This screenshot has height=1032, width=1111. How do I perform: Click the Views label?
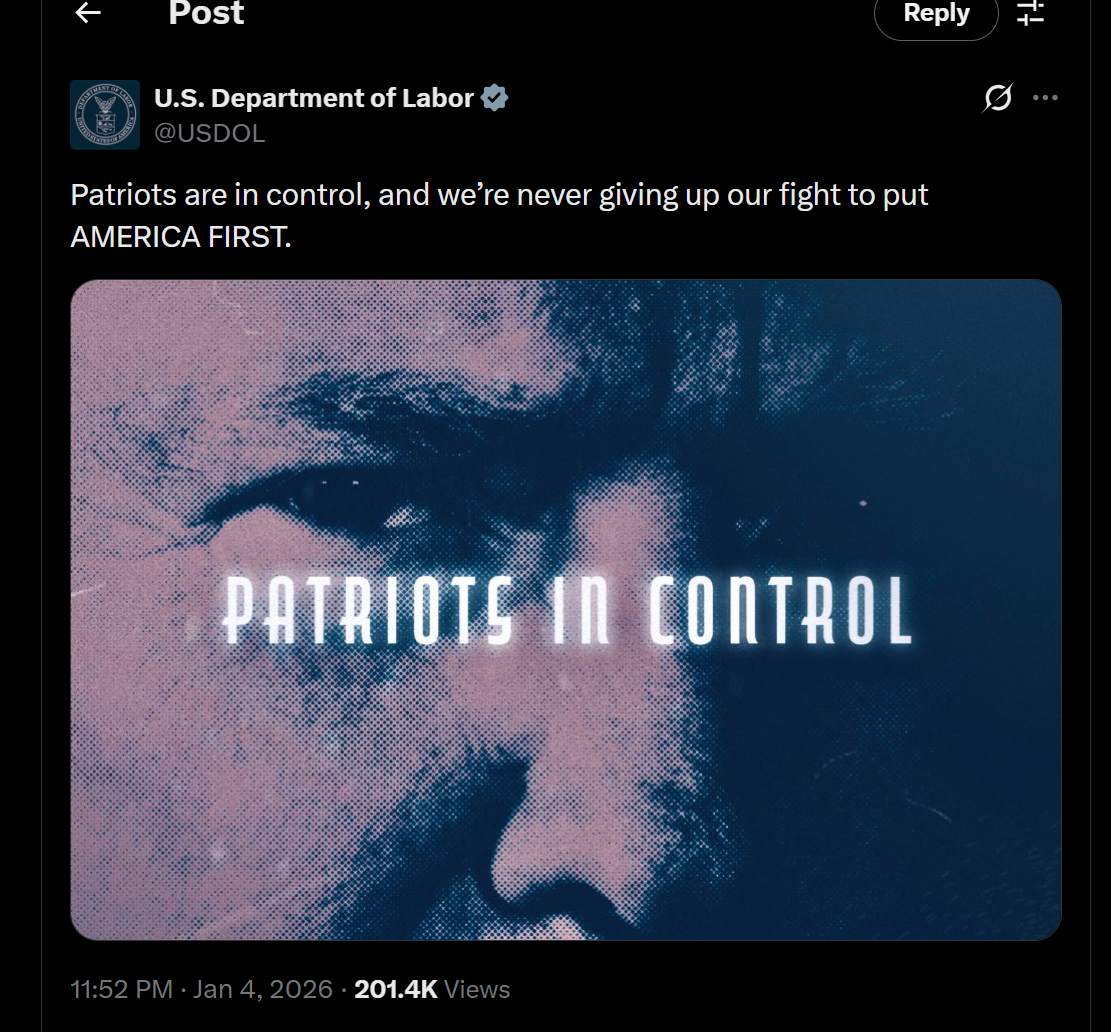point(477,989)
